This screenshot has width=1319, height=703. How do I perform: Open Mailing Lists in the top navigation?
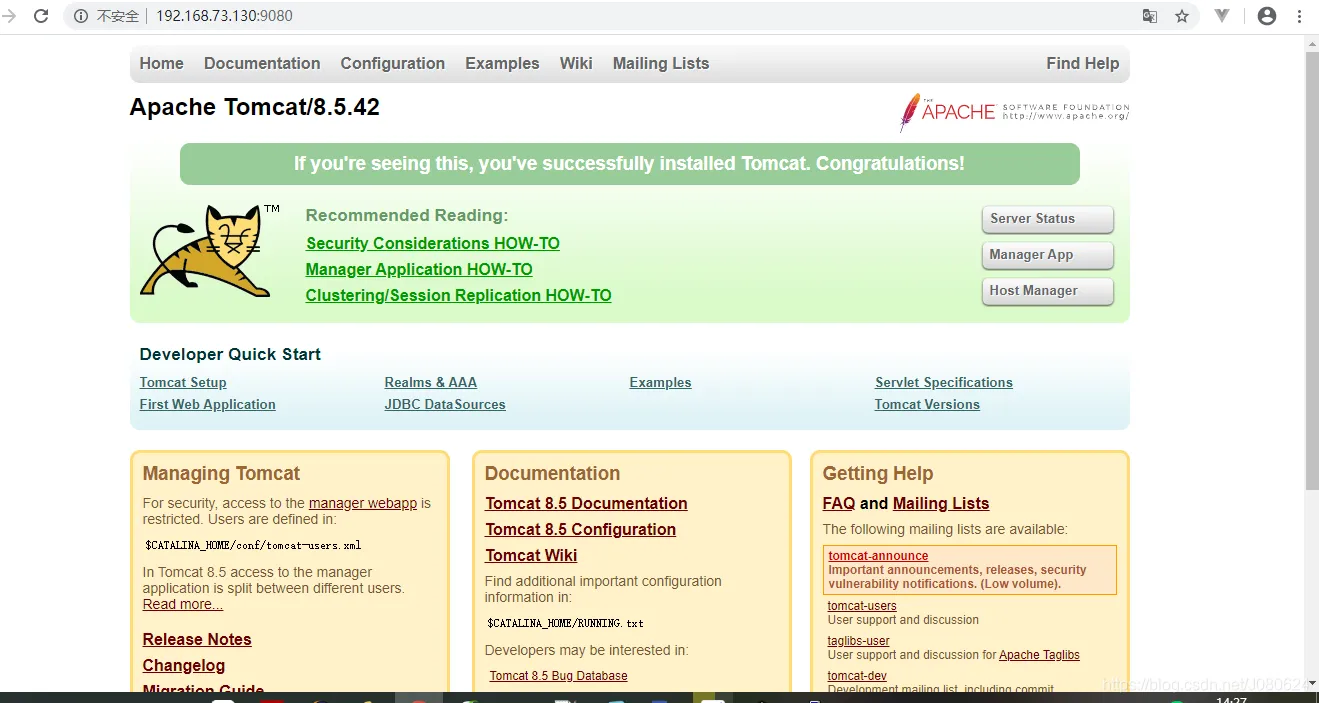[x=661, y=63]
